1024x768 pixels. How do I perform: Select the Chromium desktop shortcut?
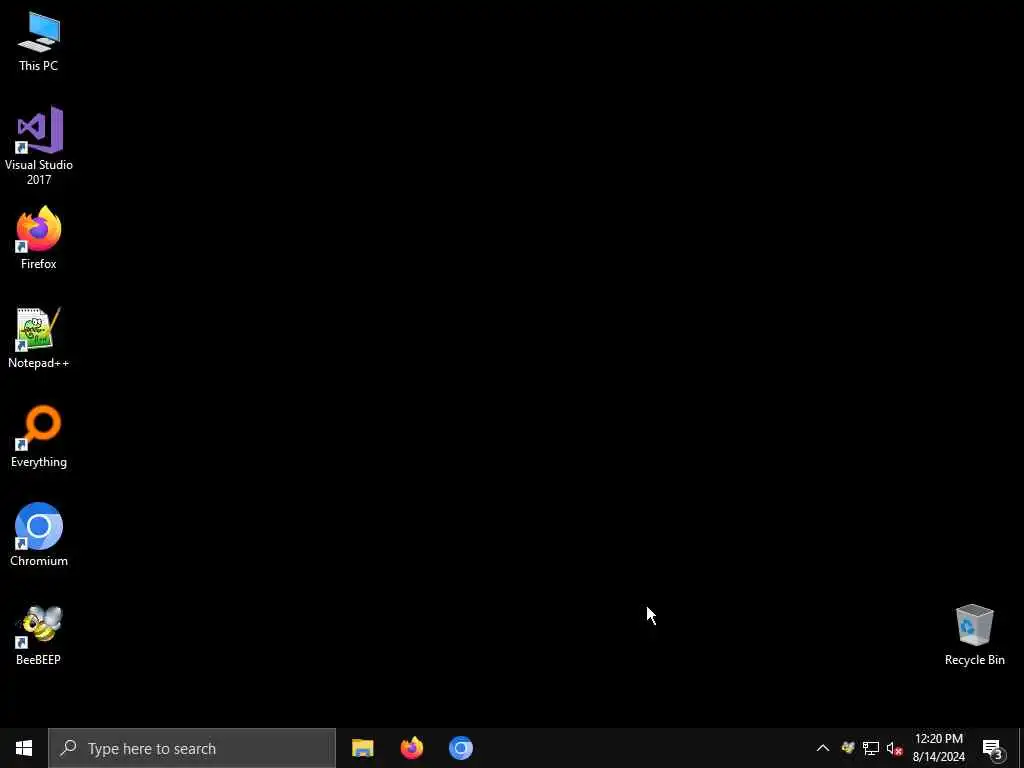point(39,535)
